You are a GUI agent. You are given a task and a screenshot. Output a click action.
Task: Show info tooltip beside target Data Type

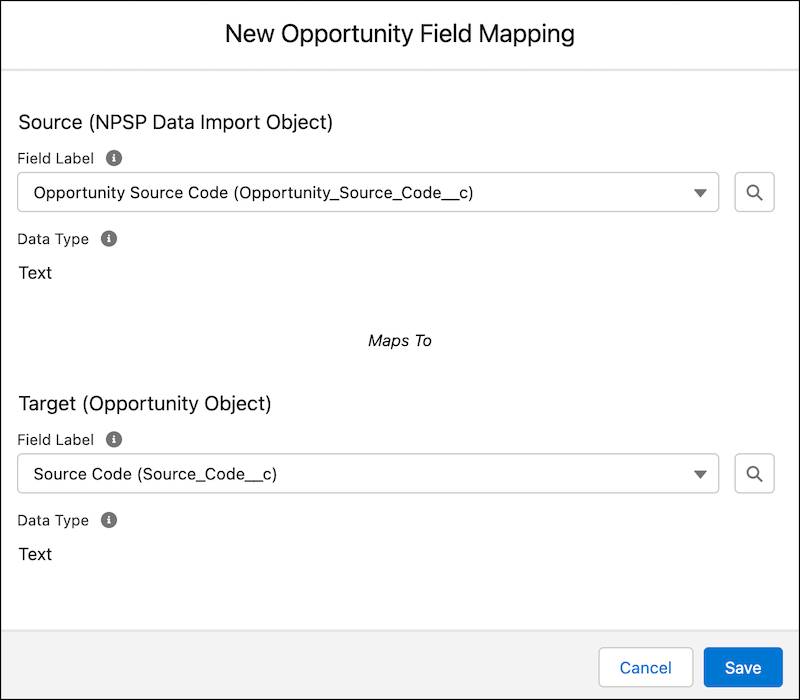tap(109, 520)
